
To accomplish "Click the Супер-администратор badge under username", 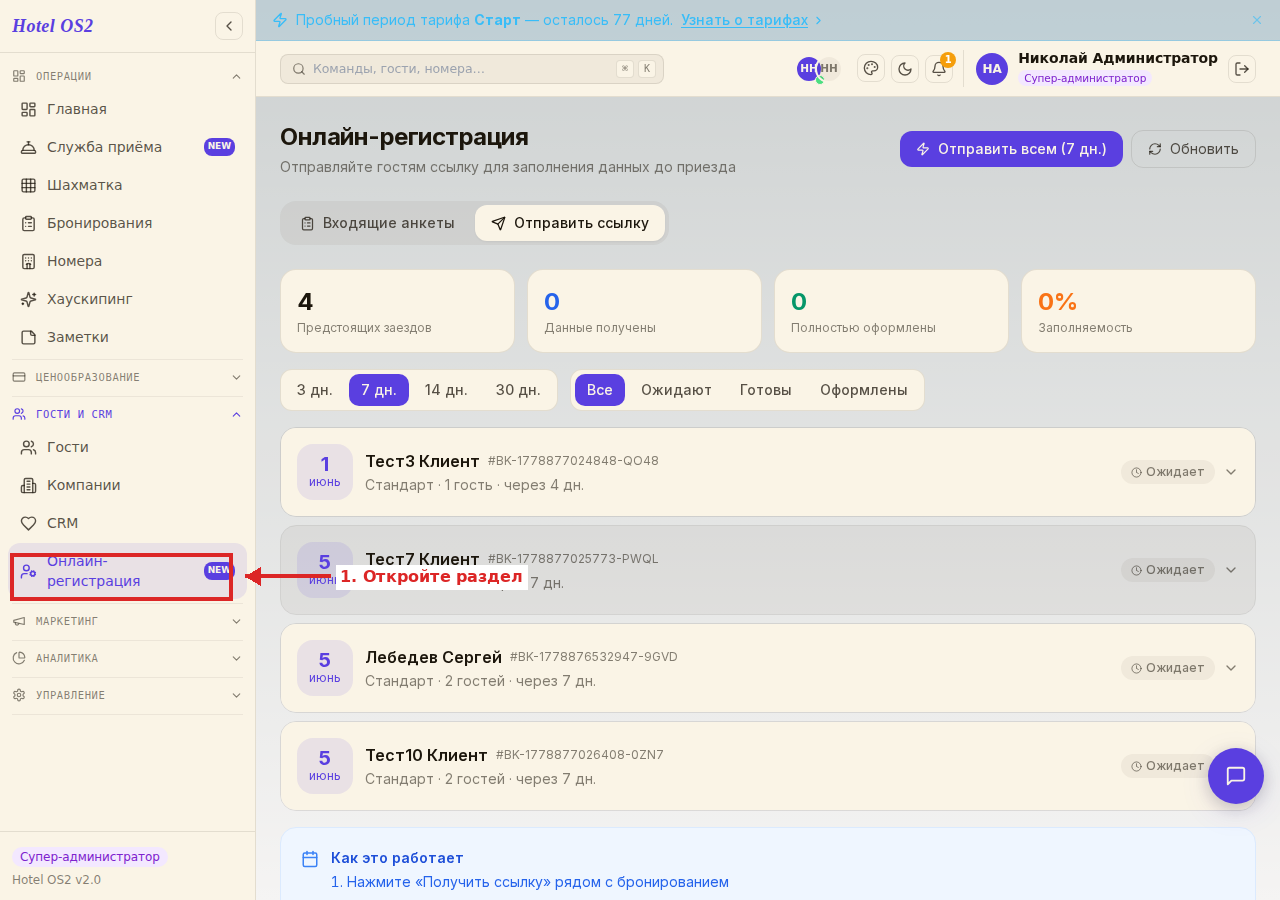I will (1085, 78).
